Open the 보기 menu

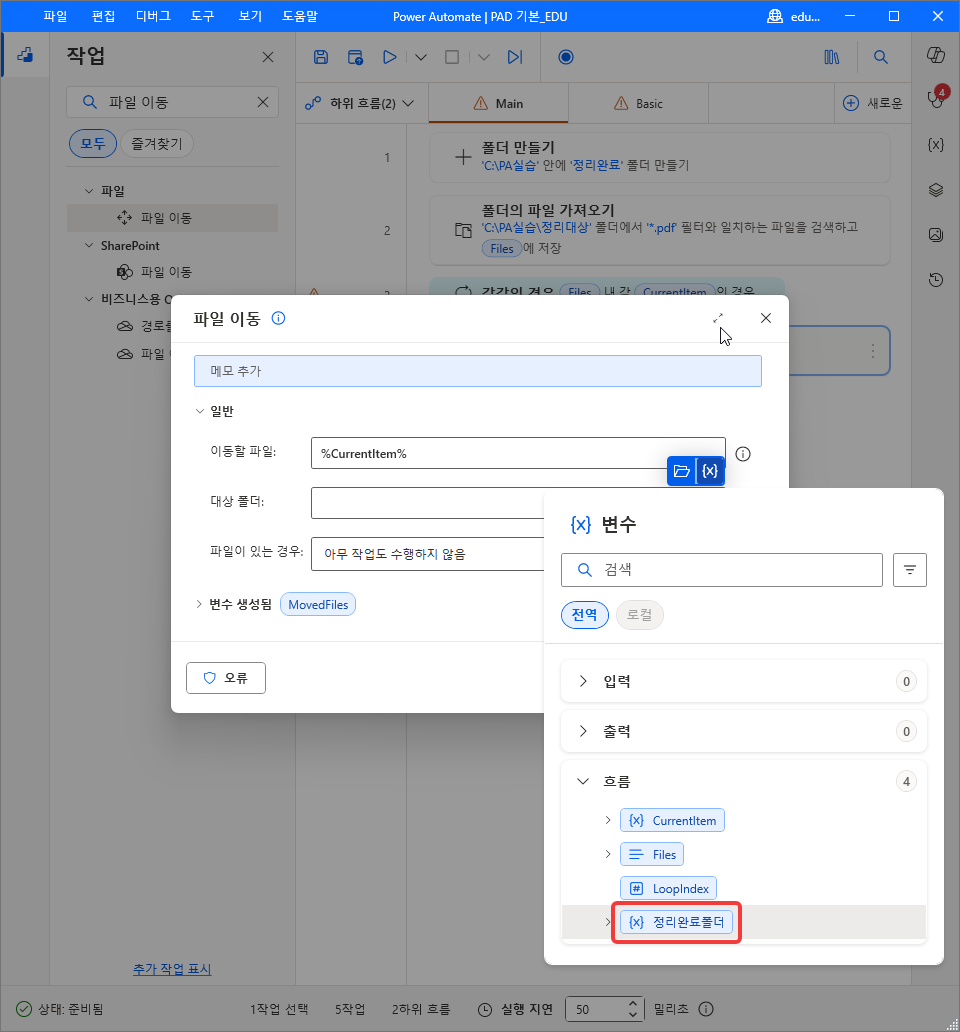tap(250, 16)
